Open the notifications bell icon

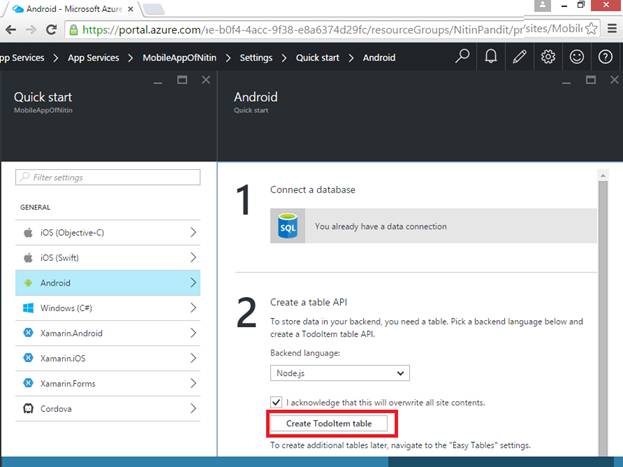tap(491, 57)
